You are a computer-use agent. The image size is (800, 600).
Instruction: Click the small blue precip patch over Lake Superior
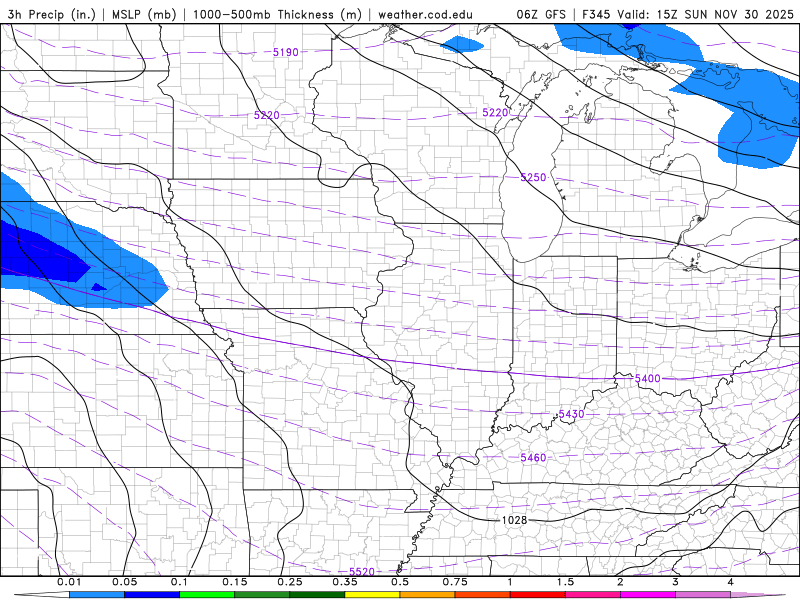click(462, 44)
